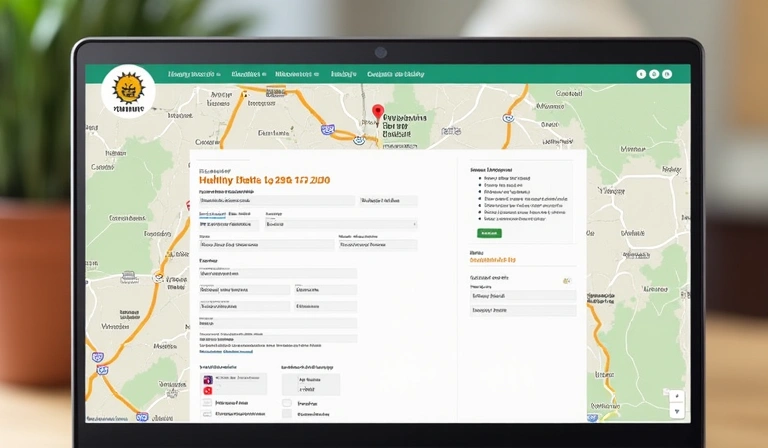Click the last round icon in the header's right corner
This screenshot has height=448, width=768.
click(669, 74)
